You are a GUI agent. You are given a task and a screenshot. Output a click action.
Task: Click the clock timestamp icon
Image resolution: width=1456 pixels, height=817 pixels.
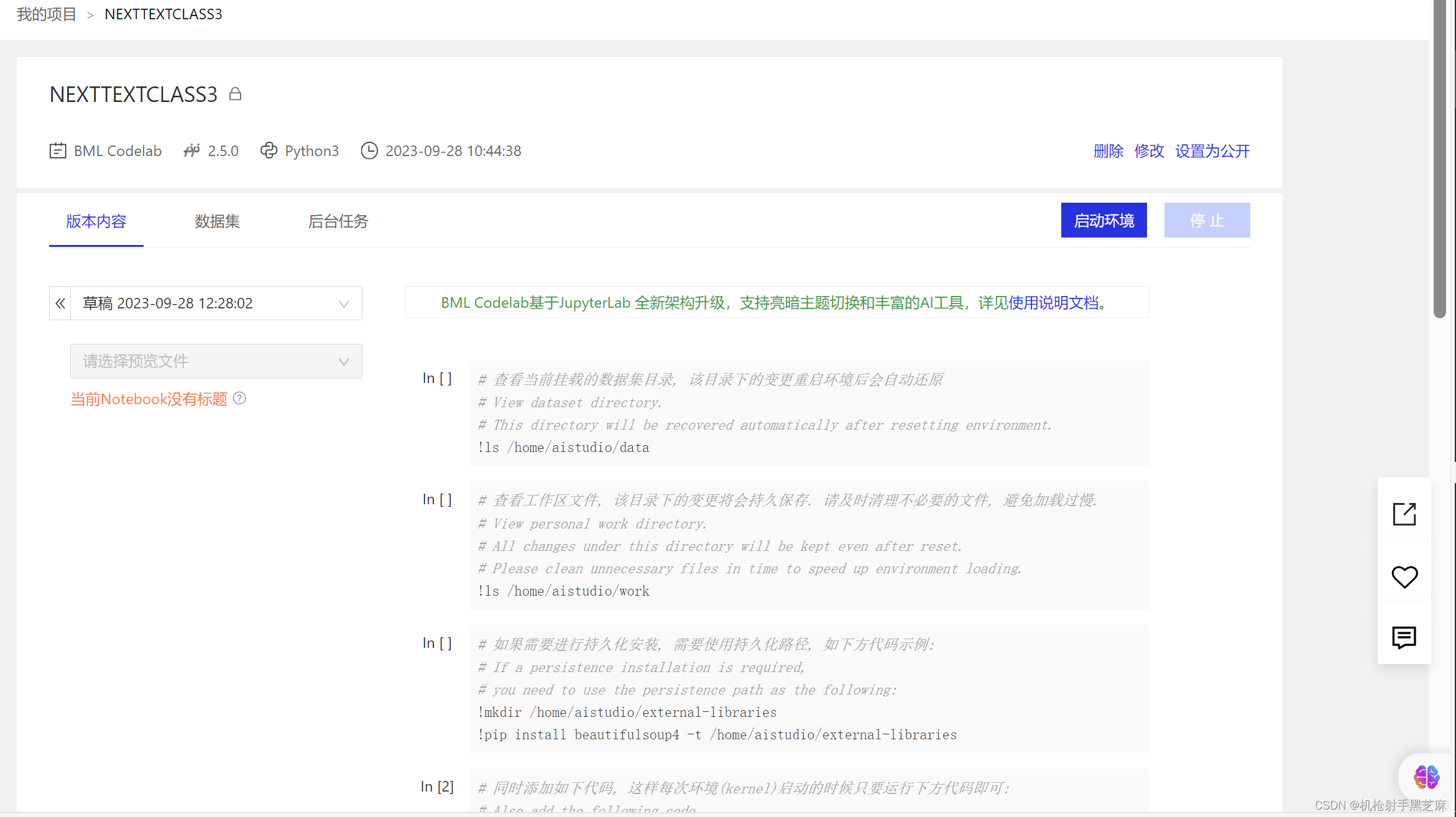[x=369, y=150]
